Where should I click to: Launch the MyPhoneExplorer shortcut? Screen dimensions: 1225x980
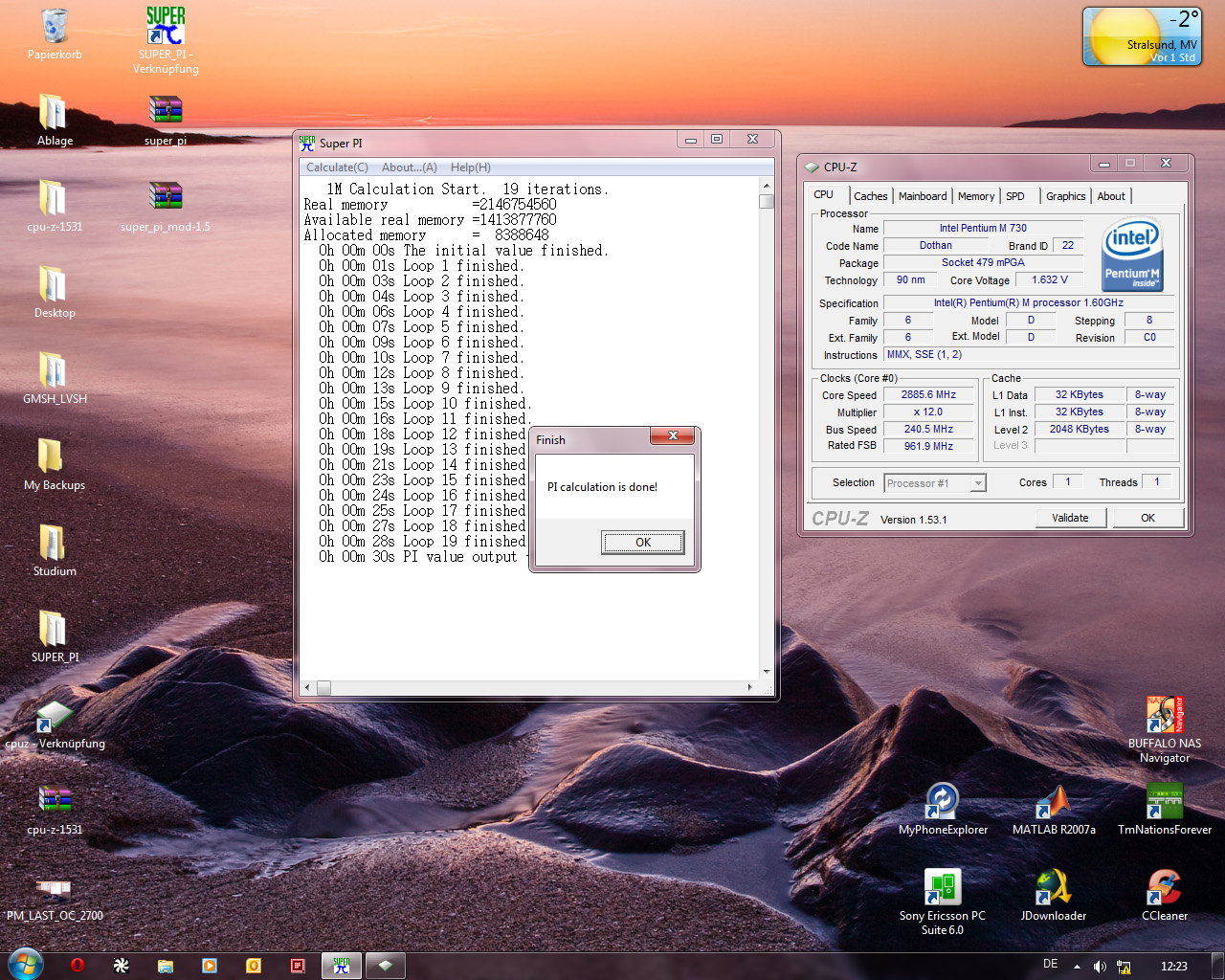(x=943, y=801)
